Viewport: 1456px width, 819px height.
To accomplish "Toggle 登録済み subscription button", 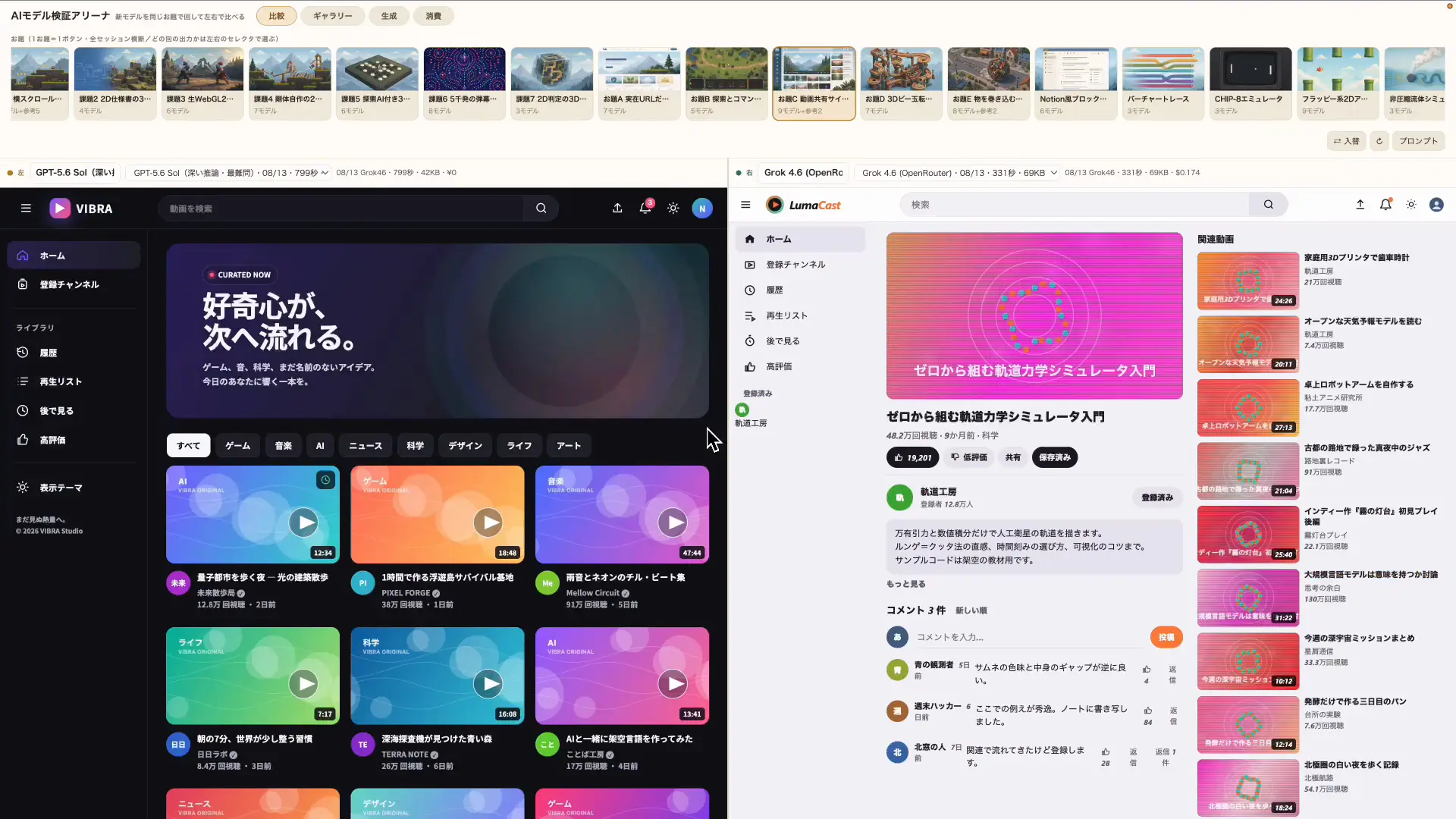I will (x=1156, y=497).
